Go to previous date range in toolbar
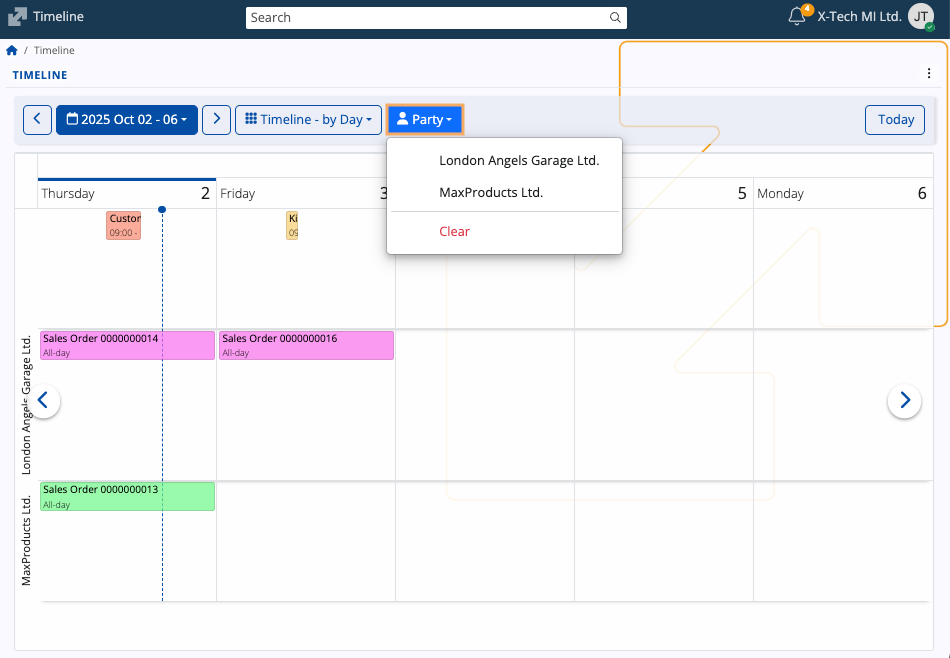 click(x=37, y=120)
